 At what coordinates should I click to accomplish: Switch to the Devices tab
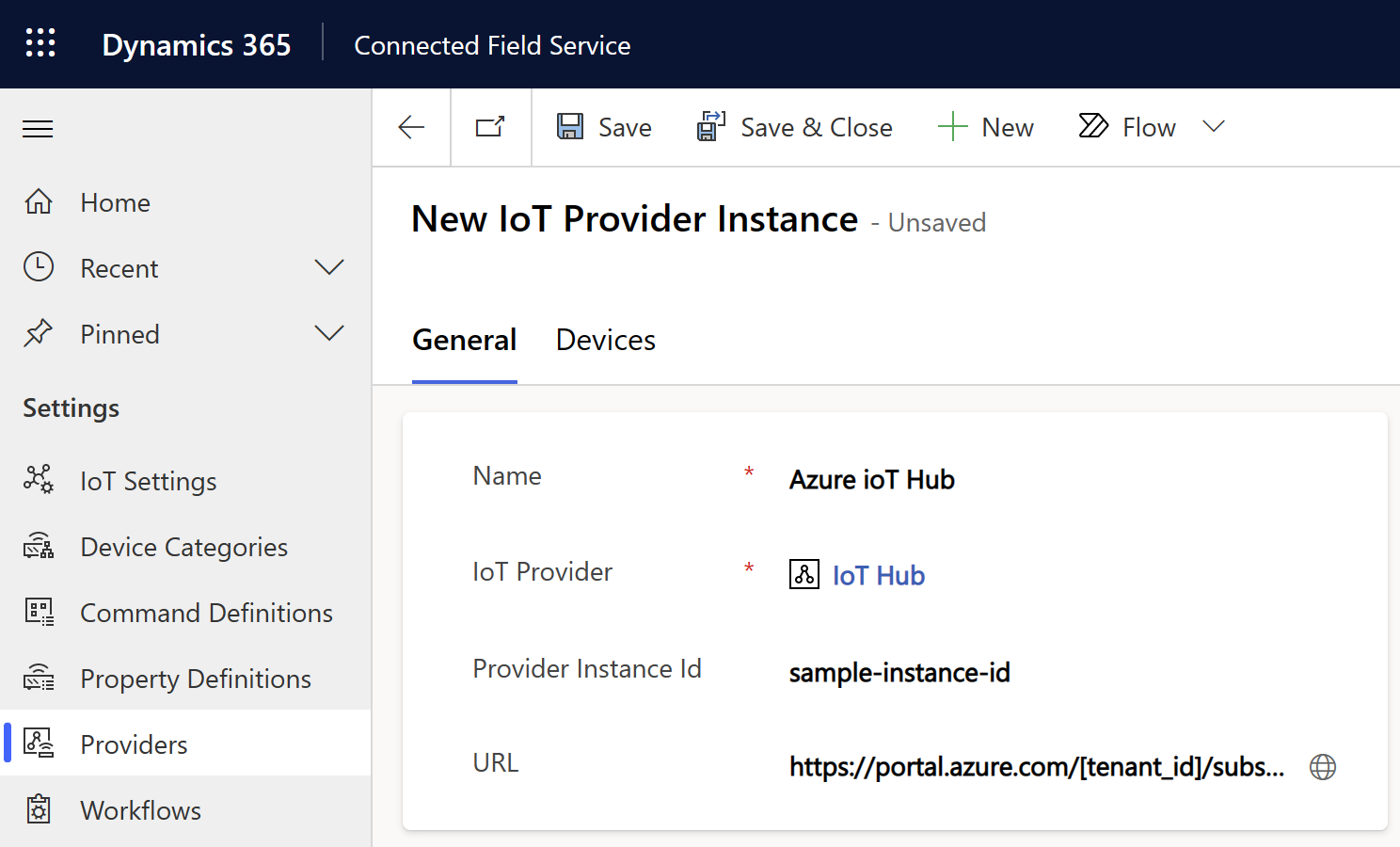pyautogui.click(x=605, y=340)
